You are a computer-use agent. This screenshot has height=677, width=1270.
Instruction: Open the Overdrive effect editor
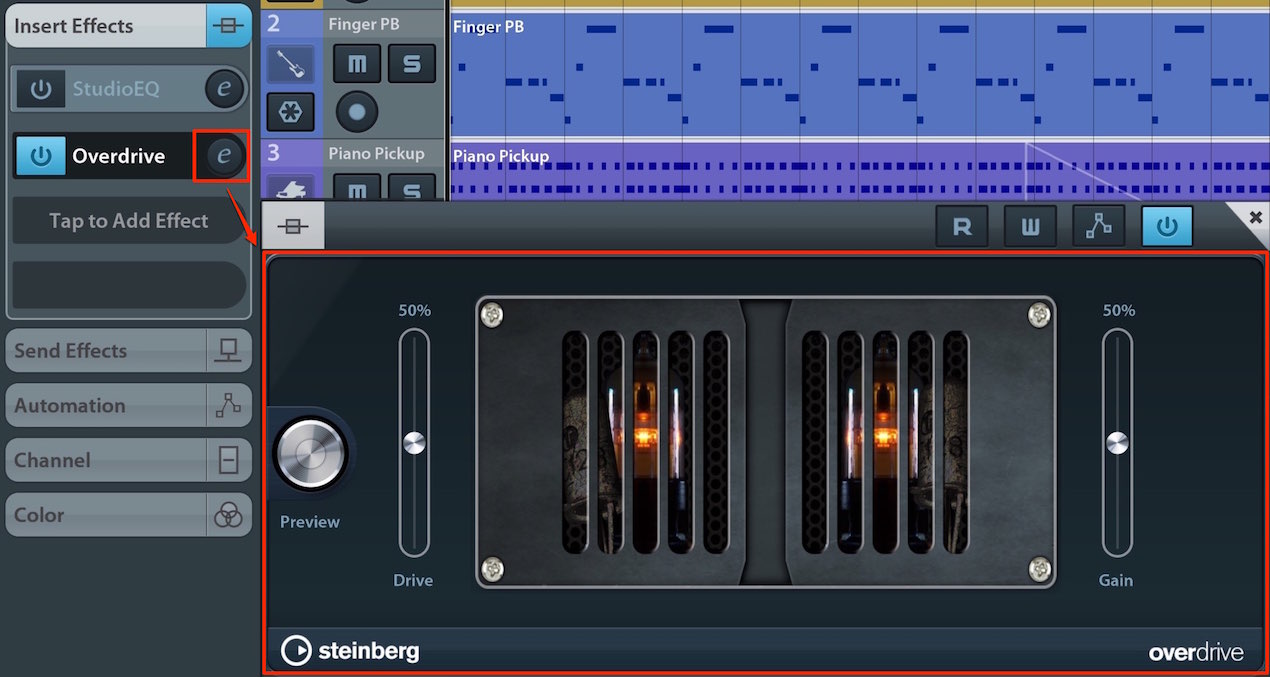(224, 156)
